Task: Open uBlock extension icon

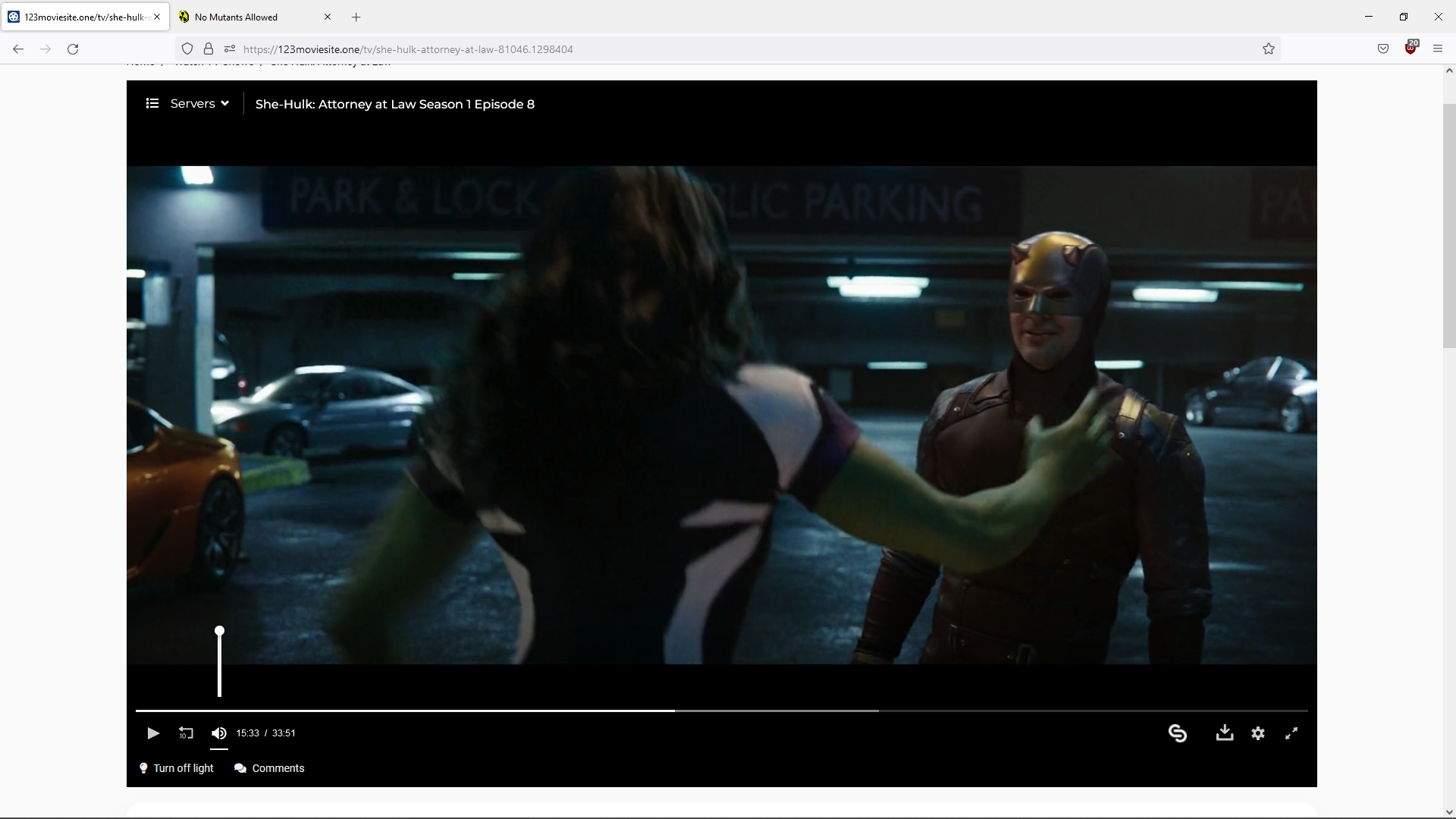Action: click(1410, 48)
